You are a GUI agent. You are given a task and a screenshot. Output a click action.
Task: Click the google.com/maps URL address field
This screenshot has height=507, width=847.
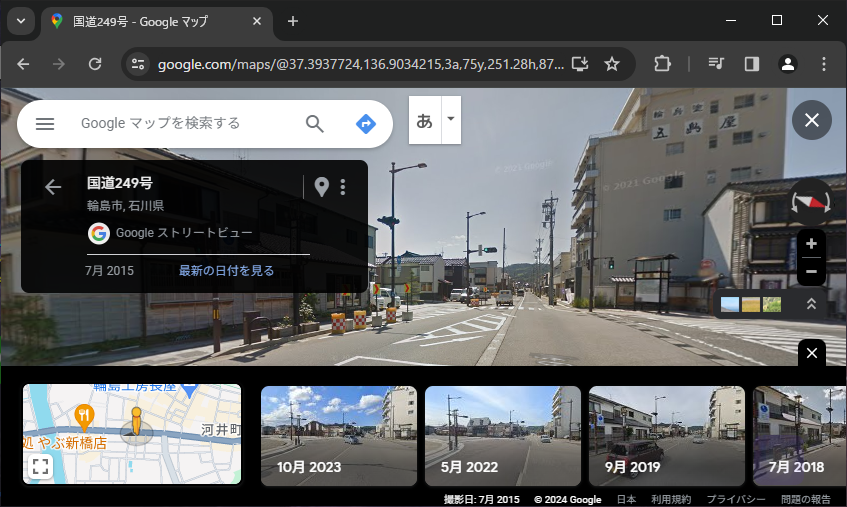[x=360, y=64]
